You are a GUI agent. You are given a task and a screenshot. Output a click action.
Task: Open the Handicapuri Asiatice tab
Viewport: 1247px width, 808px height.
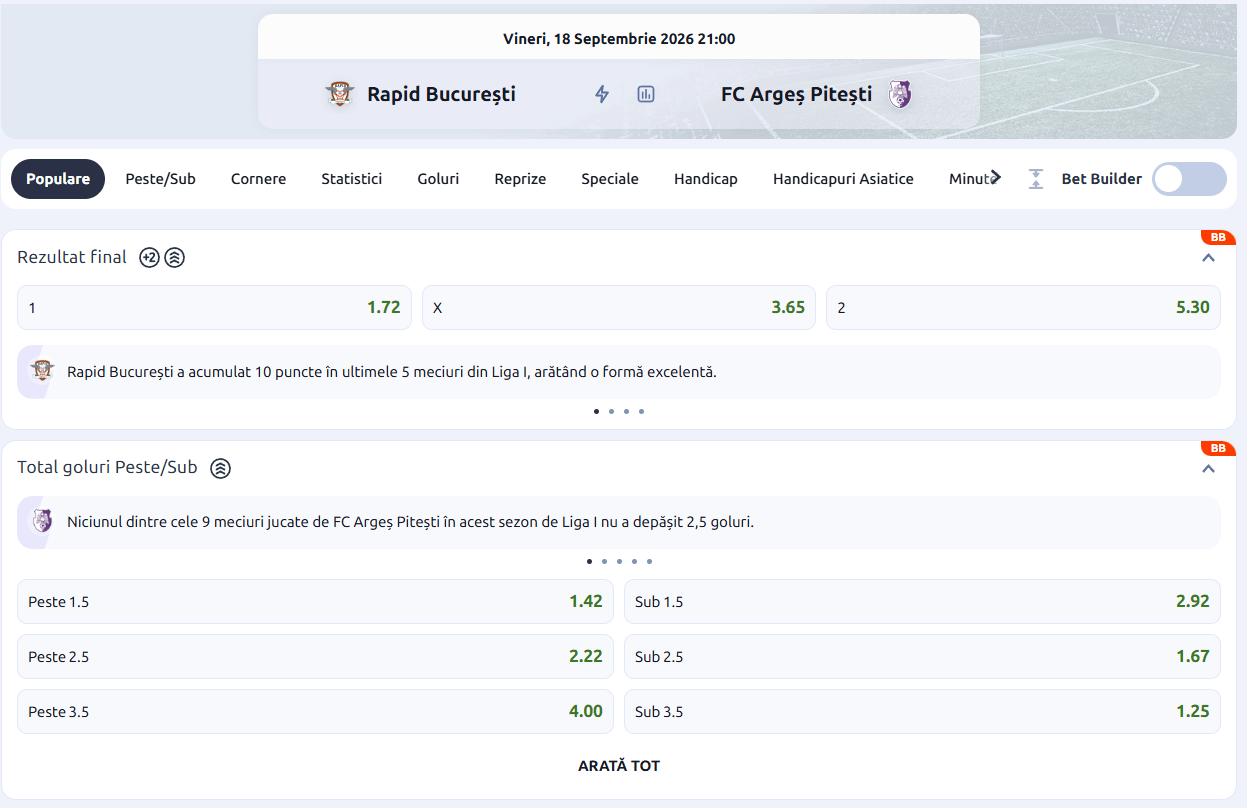pos(843,179)
